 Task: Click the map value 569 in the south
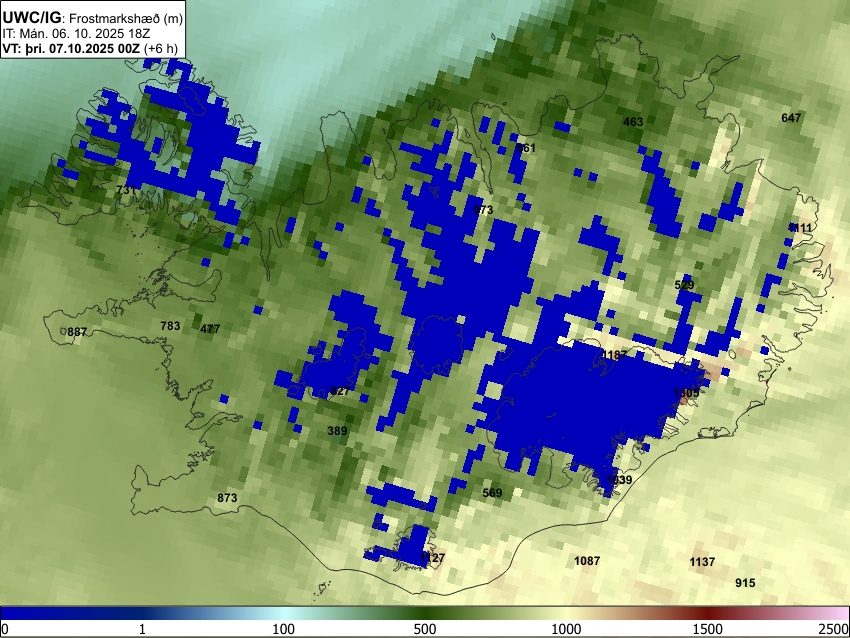tap(492, 493)
